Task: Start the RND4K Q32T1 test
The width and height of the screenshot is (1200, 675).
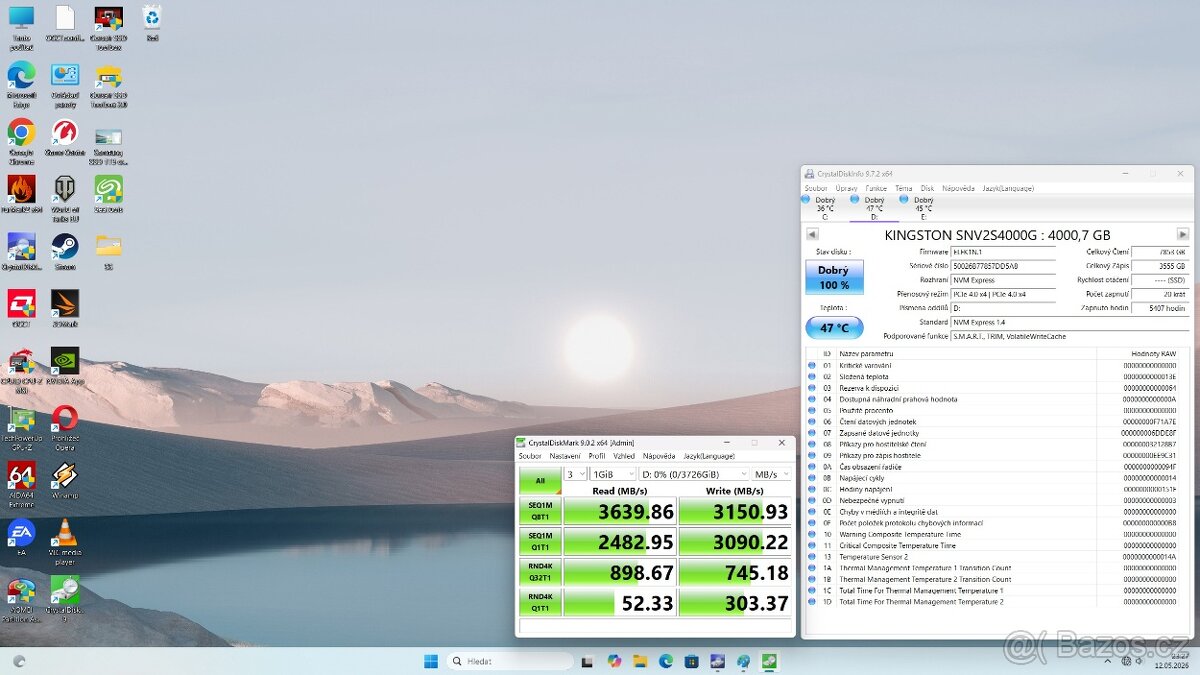Action: (540, 573)
